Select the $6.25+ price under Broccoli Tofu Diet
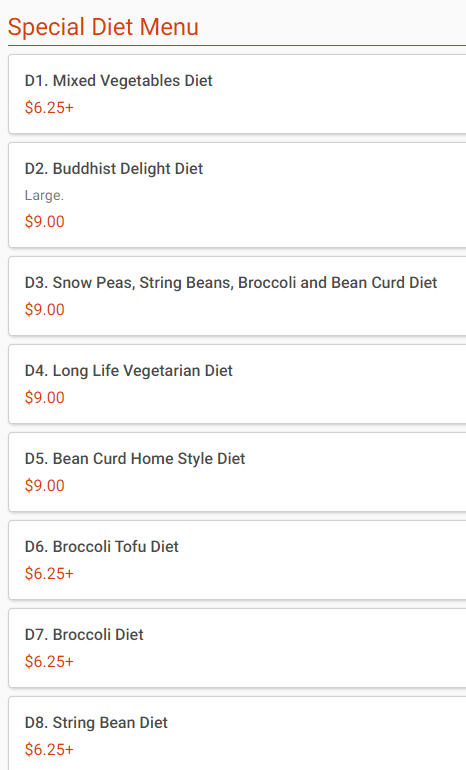The image size is (466, 770). tap(49, 574)
